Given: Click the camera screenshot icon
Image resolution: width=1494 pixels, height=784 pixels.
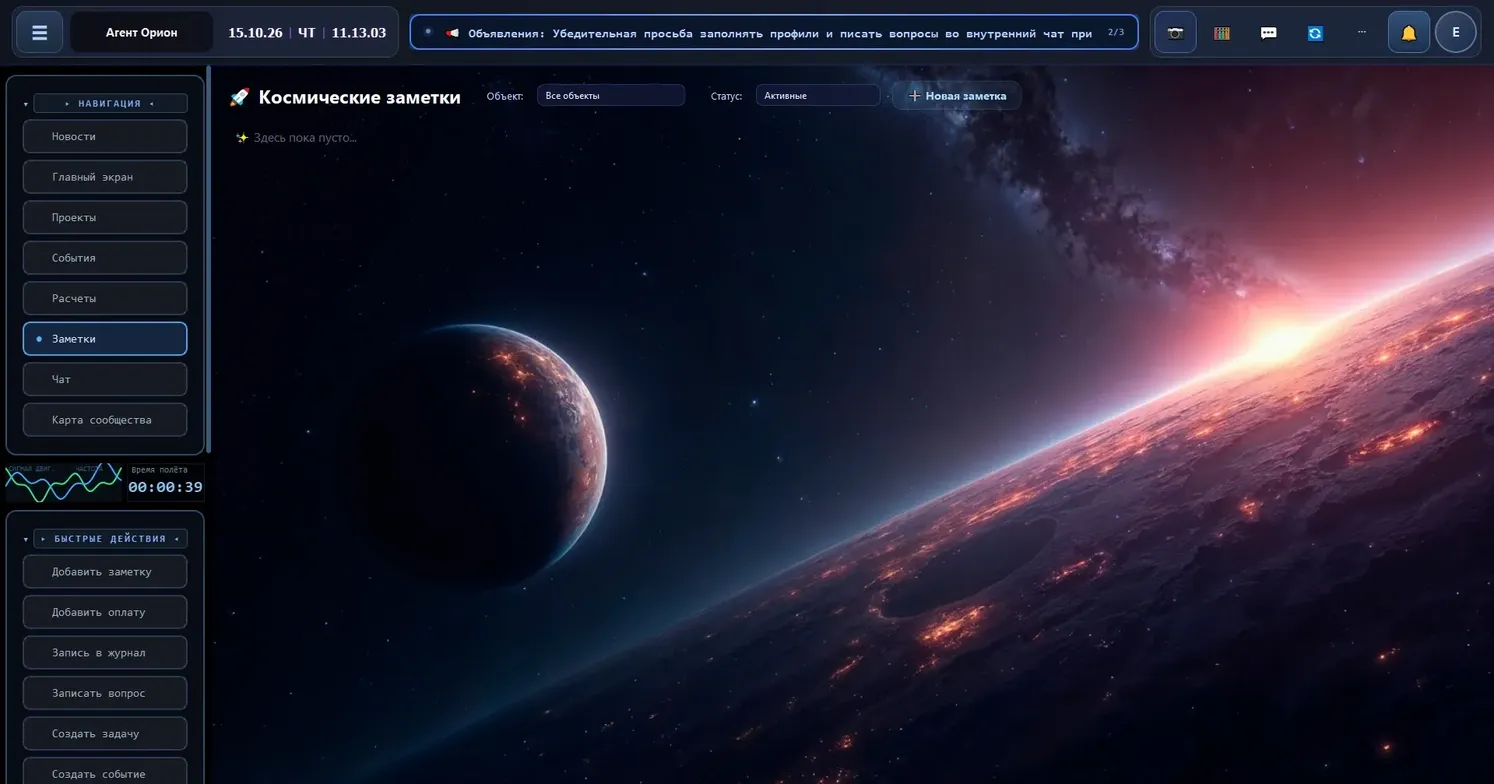Looking at the screenshot, I should 1176,33.
